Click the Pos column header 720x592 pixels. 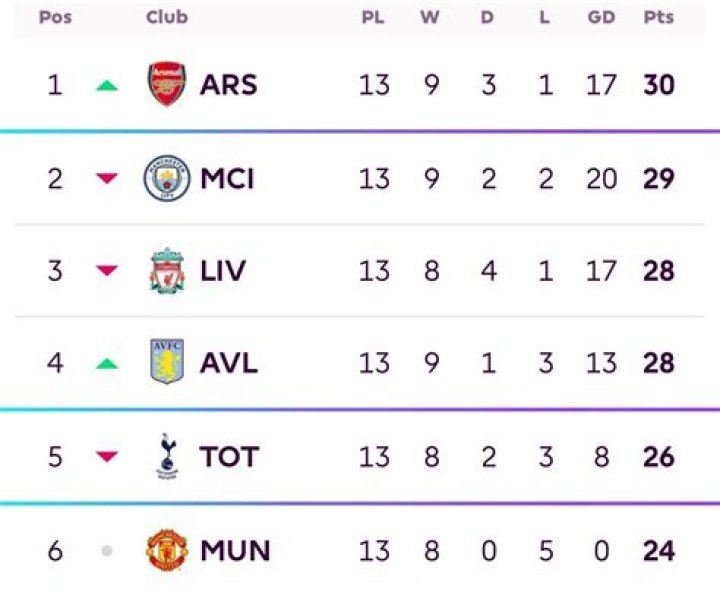(x=54, y=18)
